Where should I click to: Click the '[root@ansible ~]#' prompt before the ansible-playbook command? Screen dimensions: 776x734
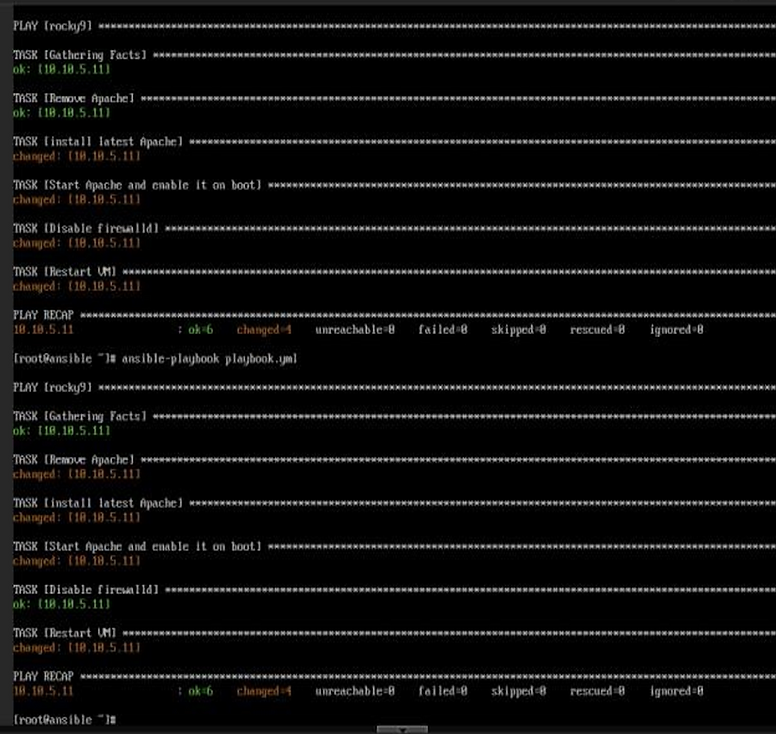tap(64, 359)
